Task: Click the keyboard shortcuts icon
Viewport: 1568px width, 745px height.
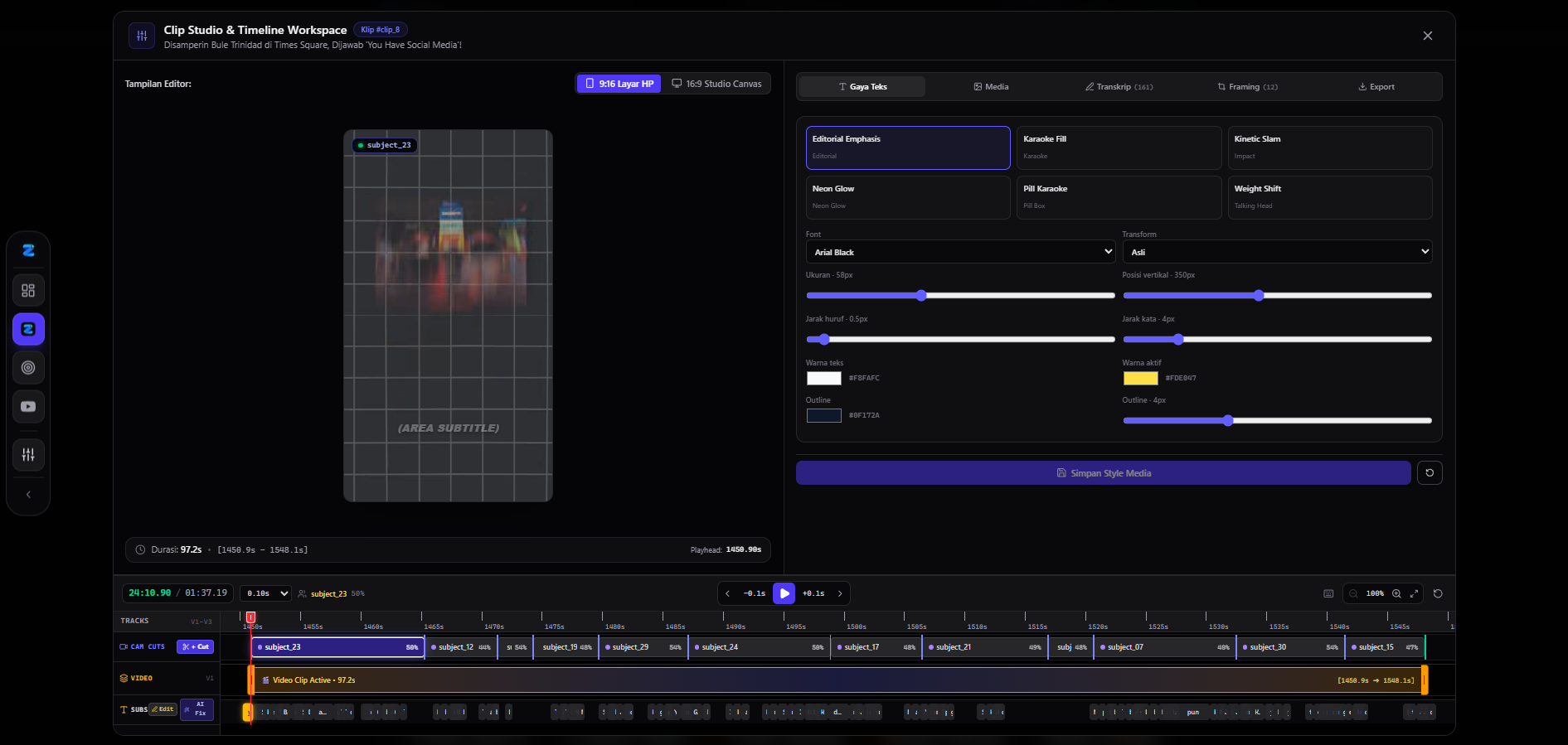Action: (1328, 593)
